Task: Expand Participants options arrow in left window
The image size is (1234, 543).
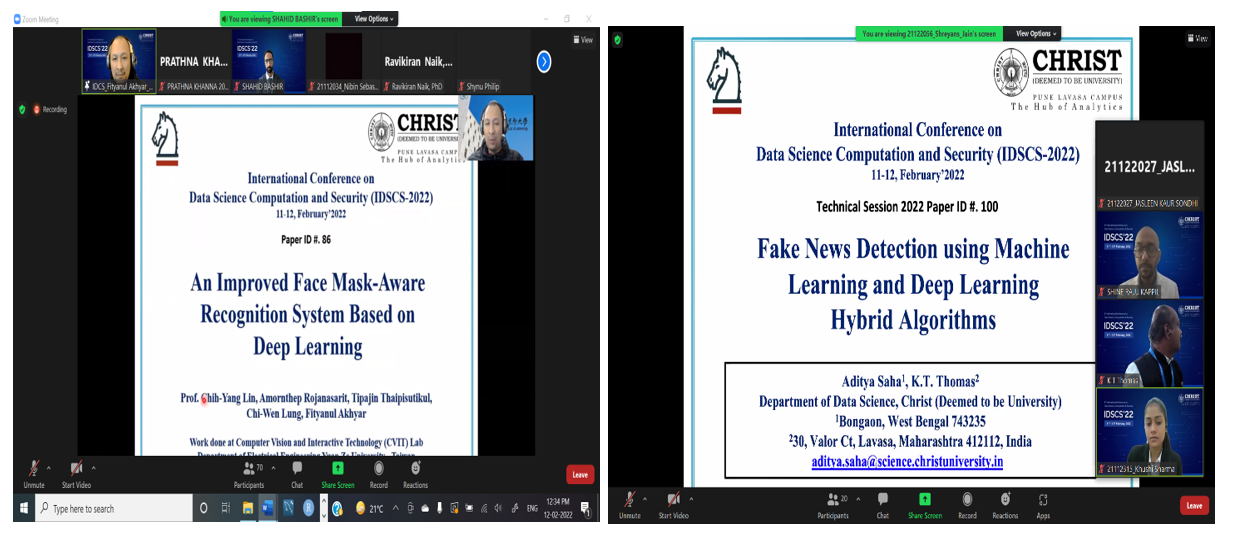Action: coord(273,468)
